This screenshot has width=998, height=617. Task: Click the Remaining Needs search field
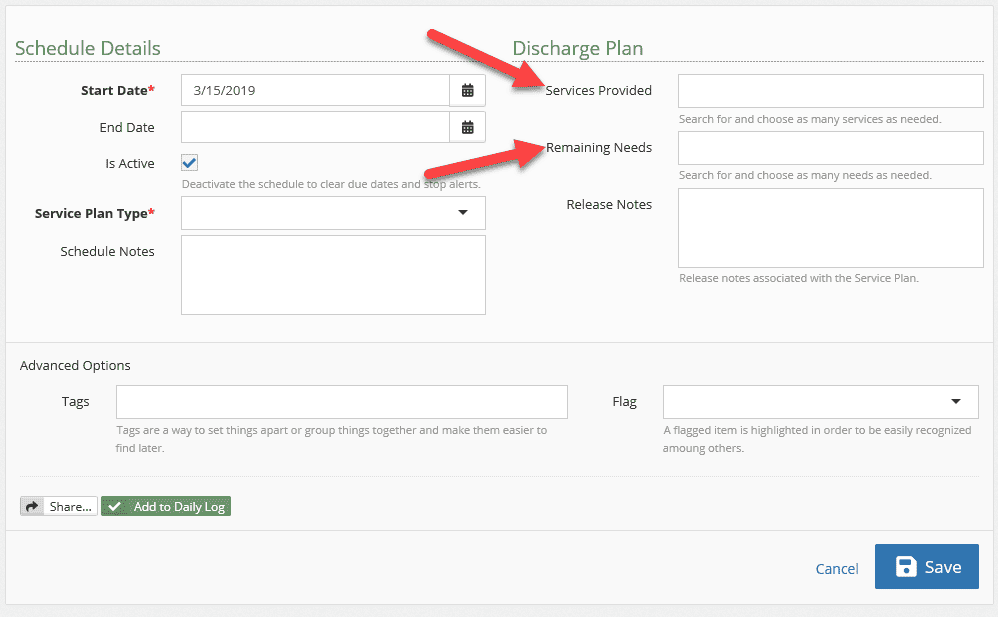(831, 148)
